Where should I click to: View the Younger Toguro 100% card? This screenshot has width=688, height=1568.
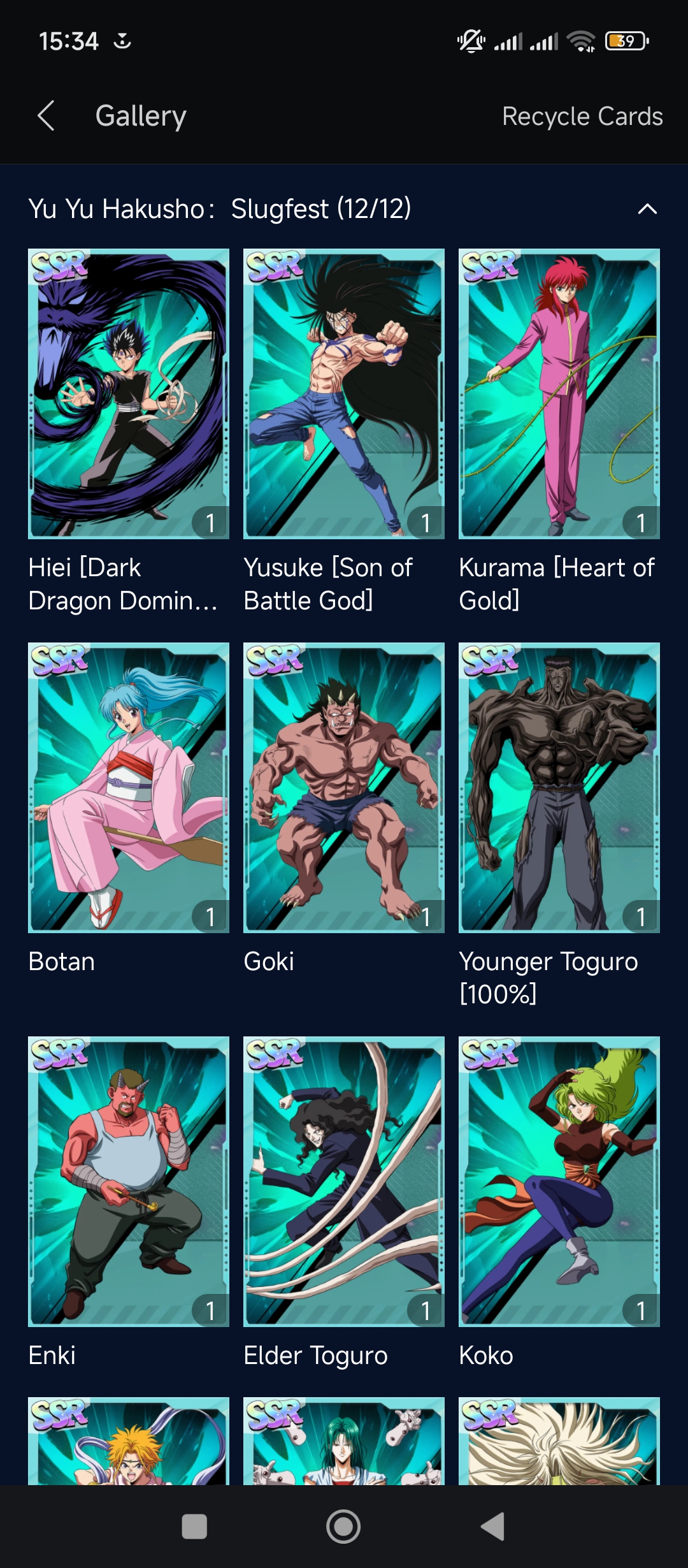(559, 788)
